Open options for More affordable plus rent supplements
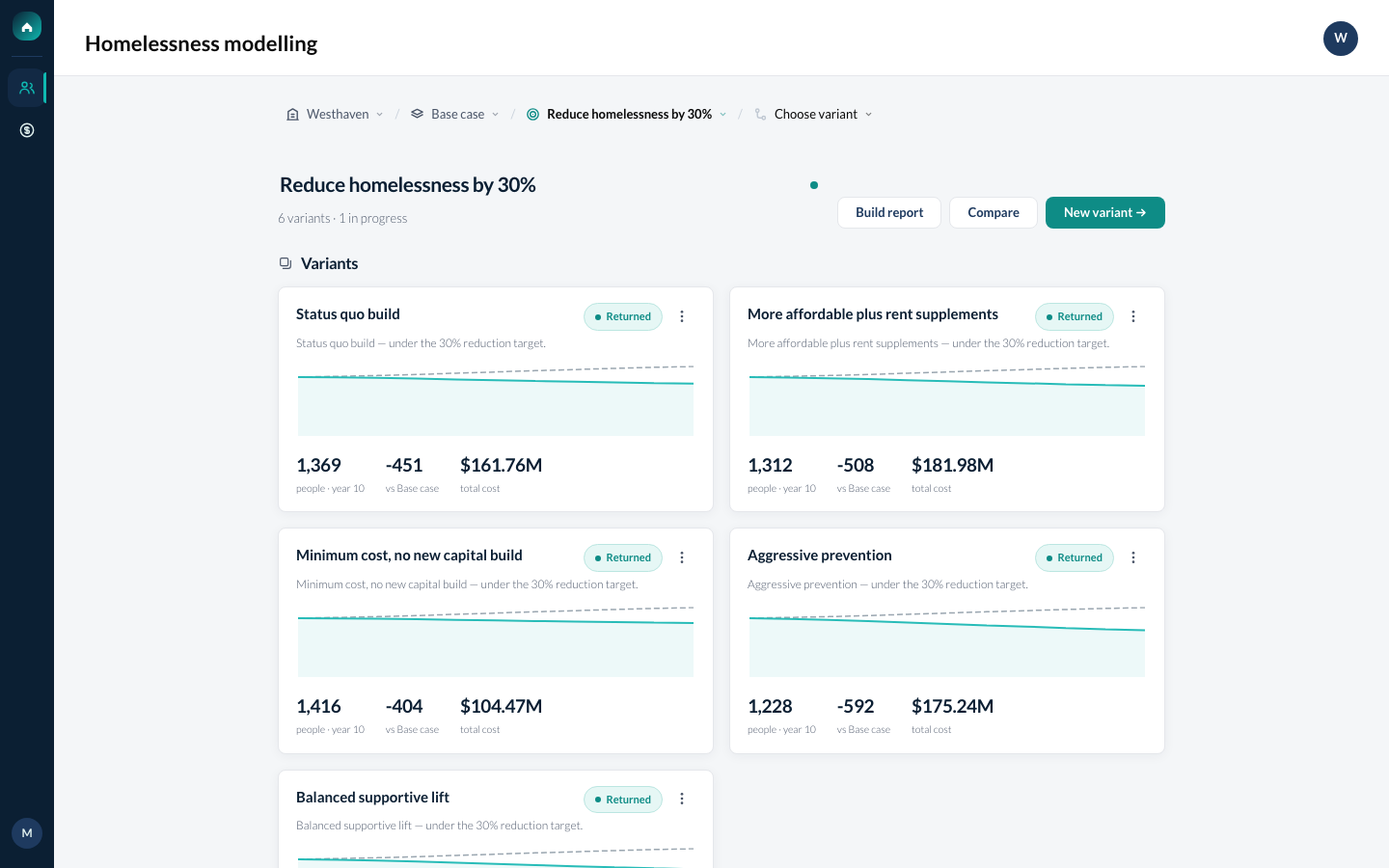1389x868 pixels. click(1133, 316)
